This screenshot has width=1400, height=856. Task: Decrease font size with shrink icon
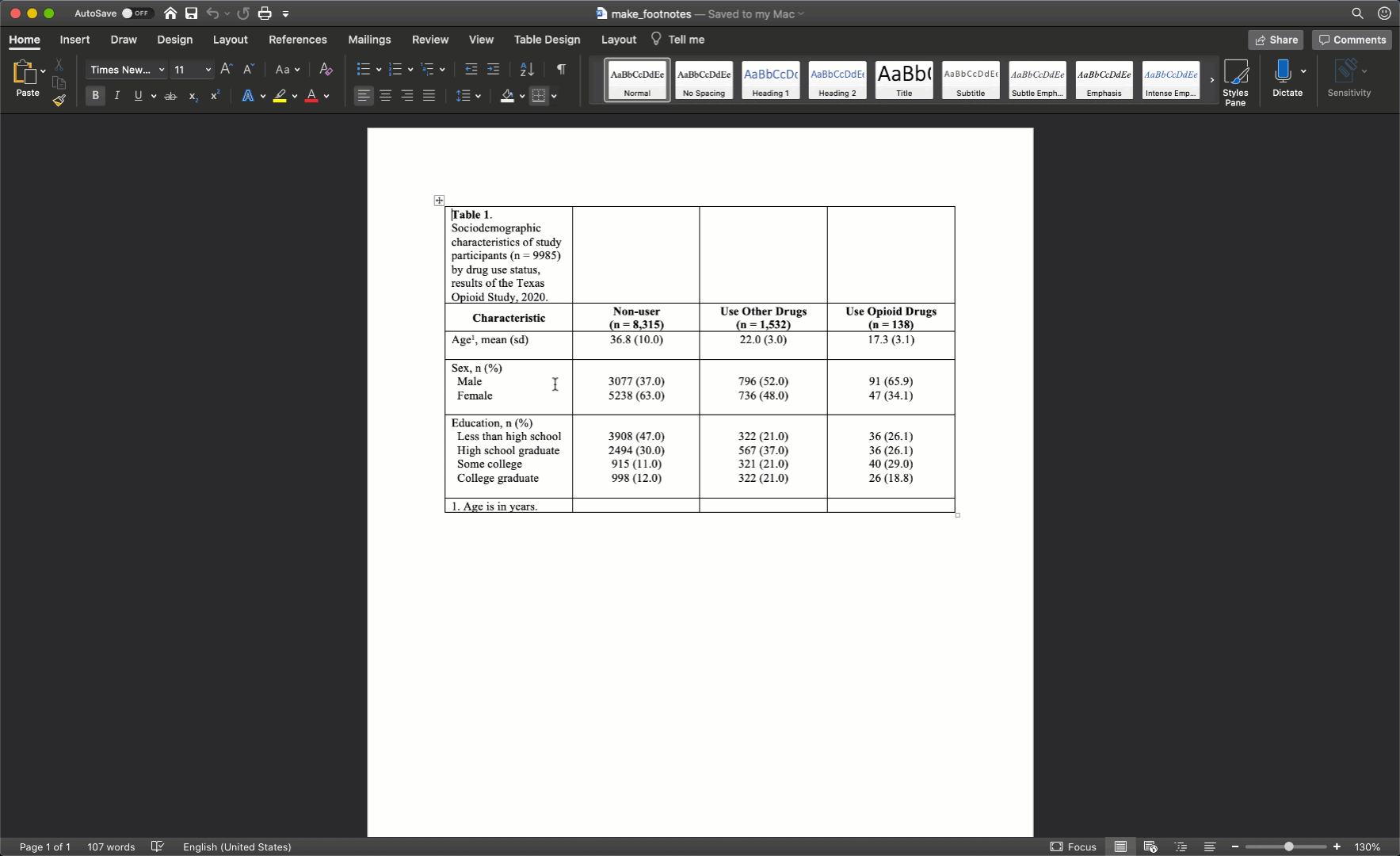click(x=248, y=69)
